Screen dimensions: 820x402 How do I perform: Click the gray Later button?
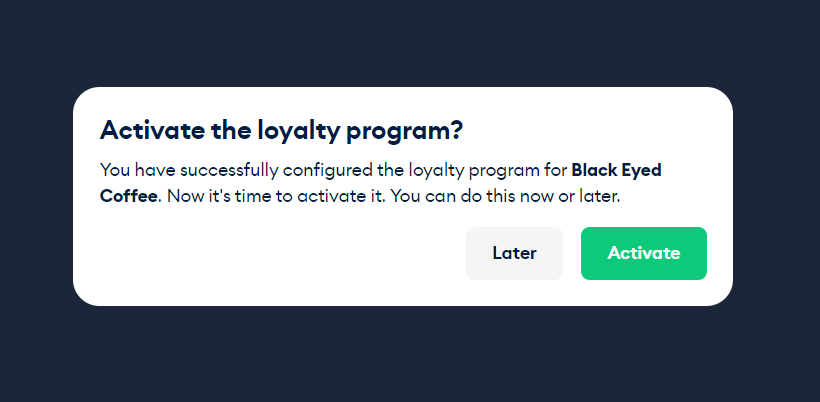pyautogui.click(x=514, y=253)
